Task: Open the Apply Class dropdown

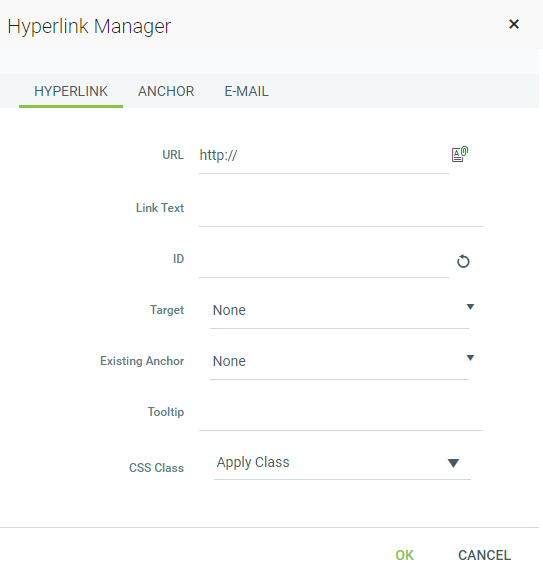Action: pos(342,463)
